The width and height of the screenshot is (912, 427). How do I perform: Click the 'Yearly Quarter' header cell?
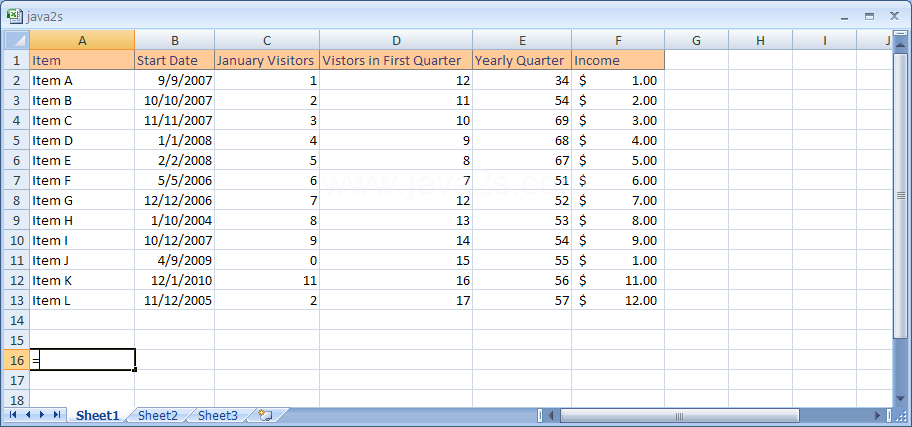[522, 61]
